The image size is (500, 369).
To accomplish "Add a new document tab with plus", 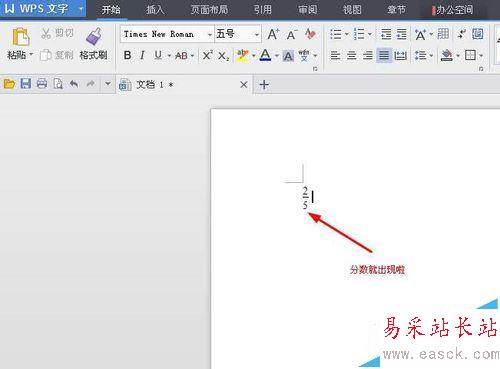I will 264,84.
